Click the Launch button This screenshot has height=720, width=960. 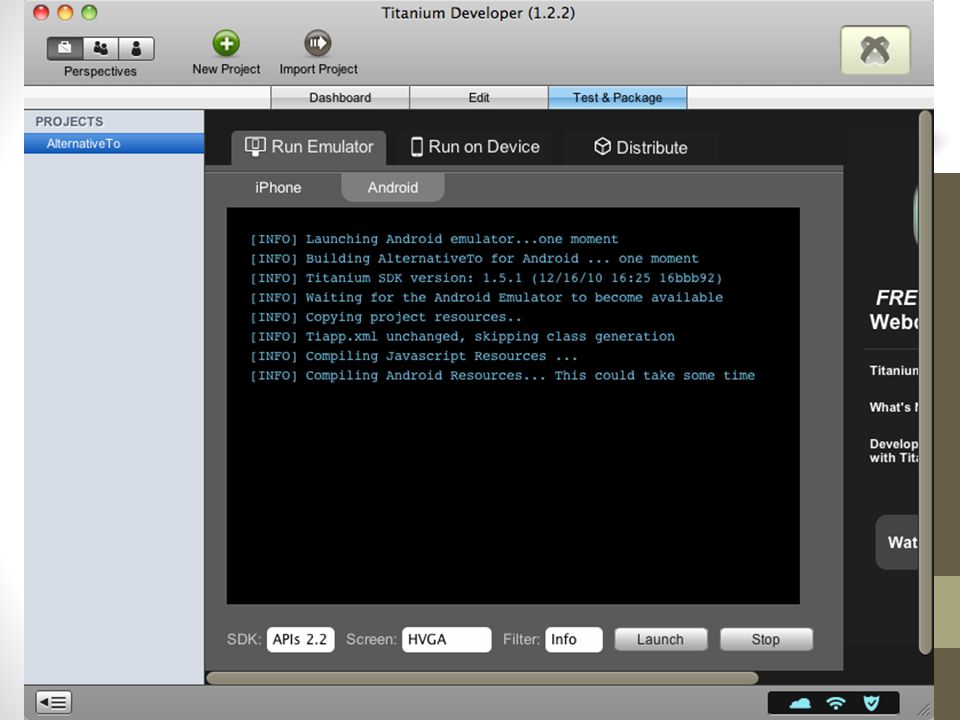[x=661, y=639]
